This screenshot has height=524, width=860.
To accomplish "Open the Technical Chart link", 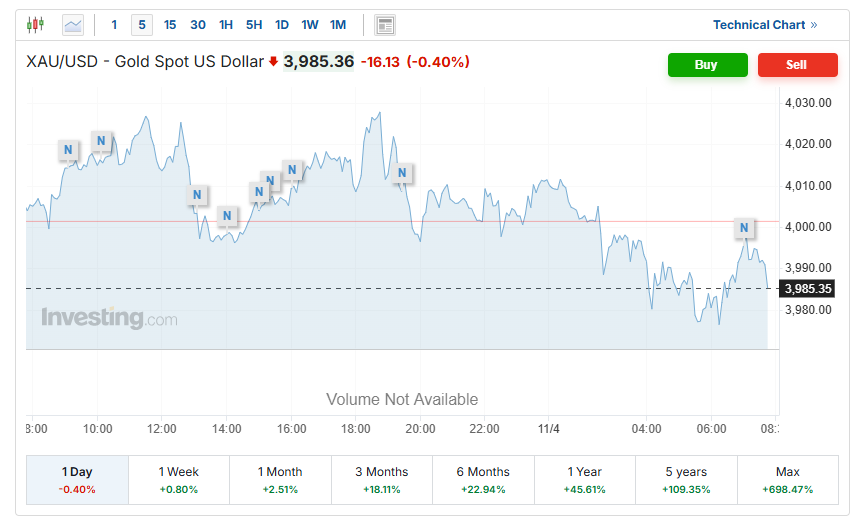I will coord(764,25).
